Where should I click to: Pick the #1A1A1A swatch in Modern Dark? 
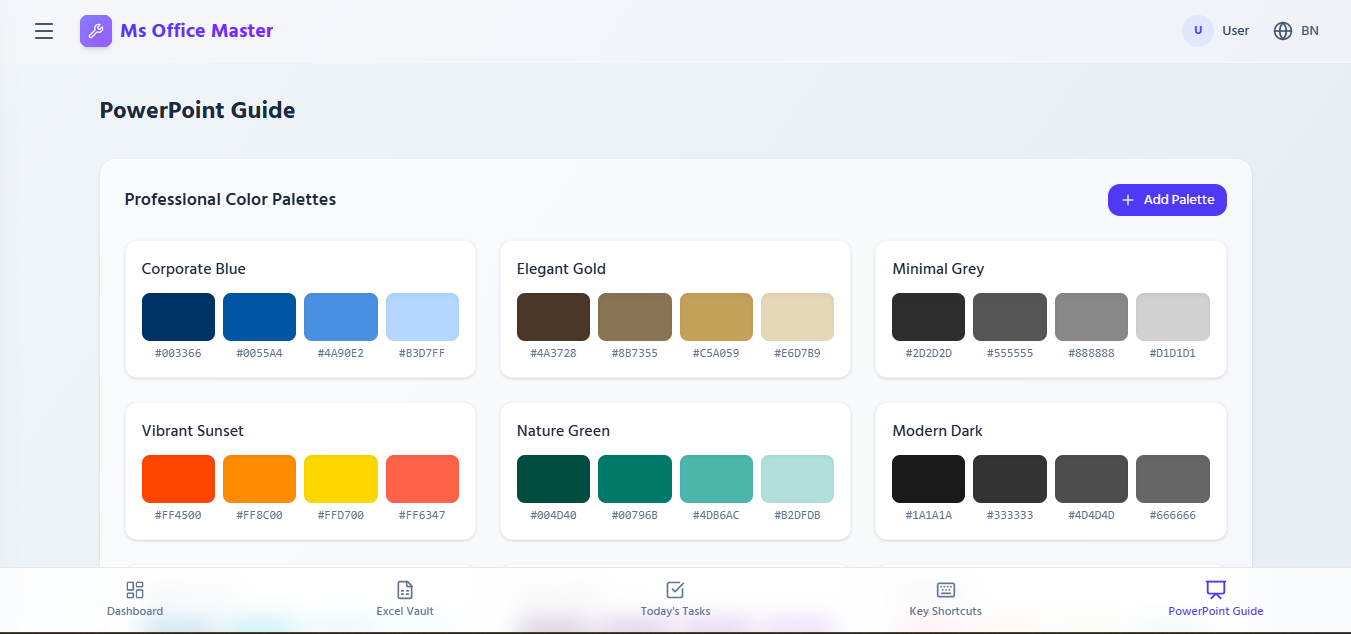(928, 479)
